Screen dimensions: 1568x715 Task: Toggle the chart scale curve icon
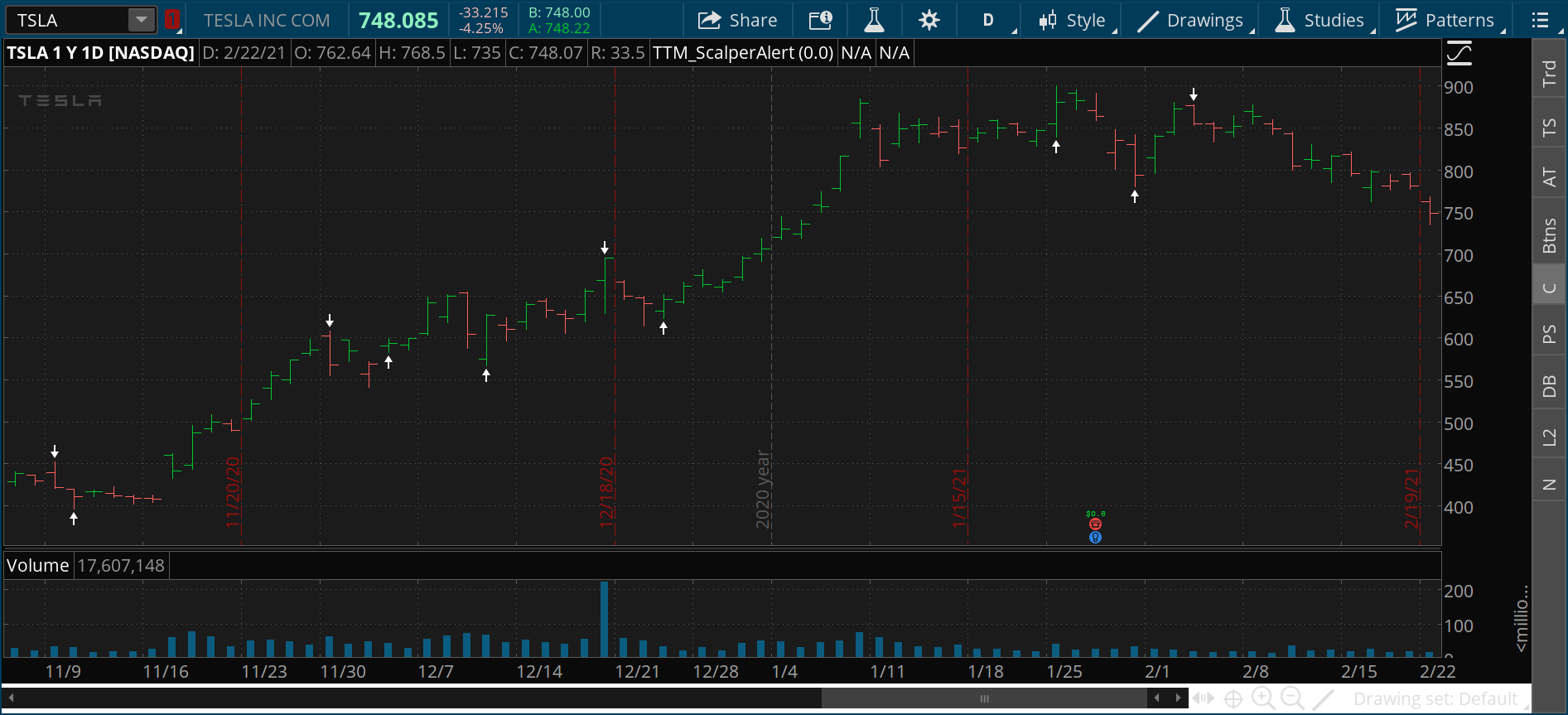1459,54
